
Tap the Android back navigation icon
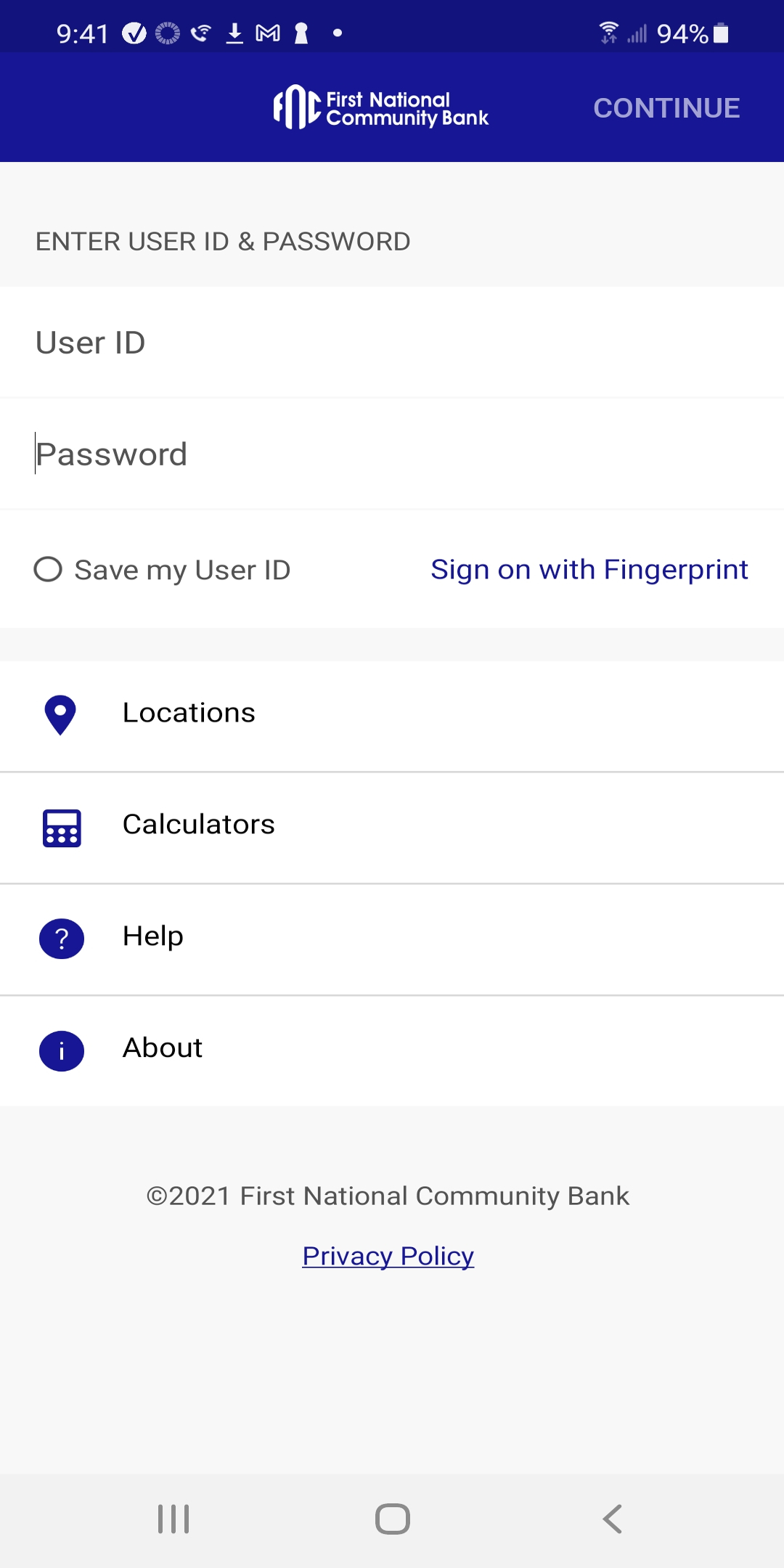[613, 1519]
